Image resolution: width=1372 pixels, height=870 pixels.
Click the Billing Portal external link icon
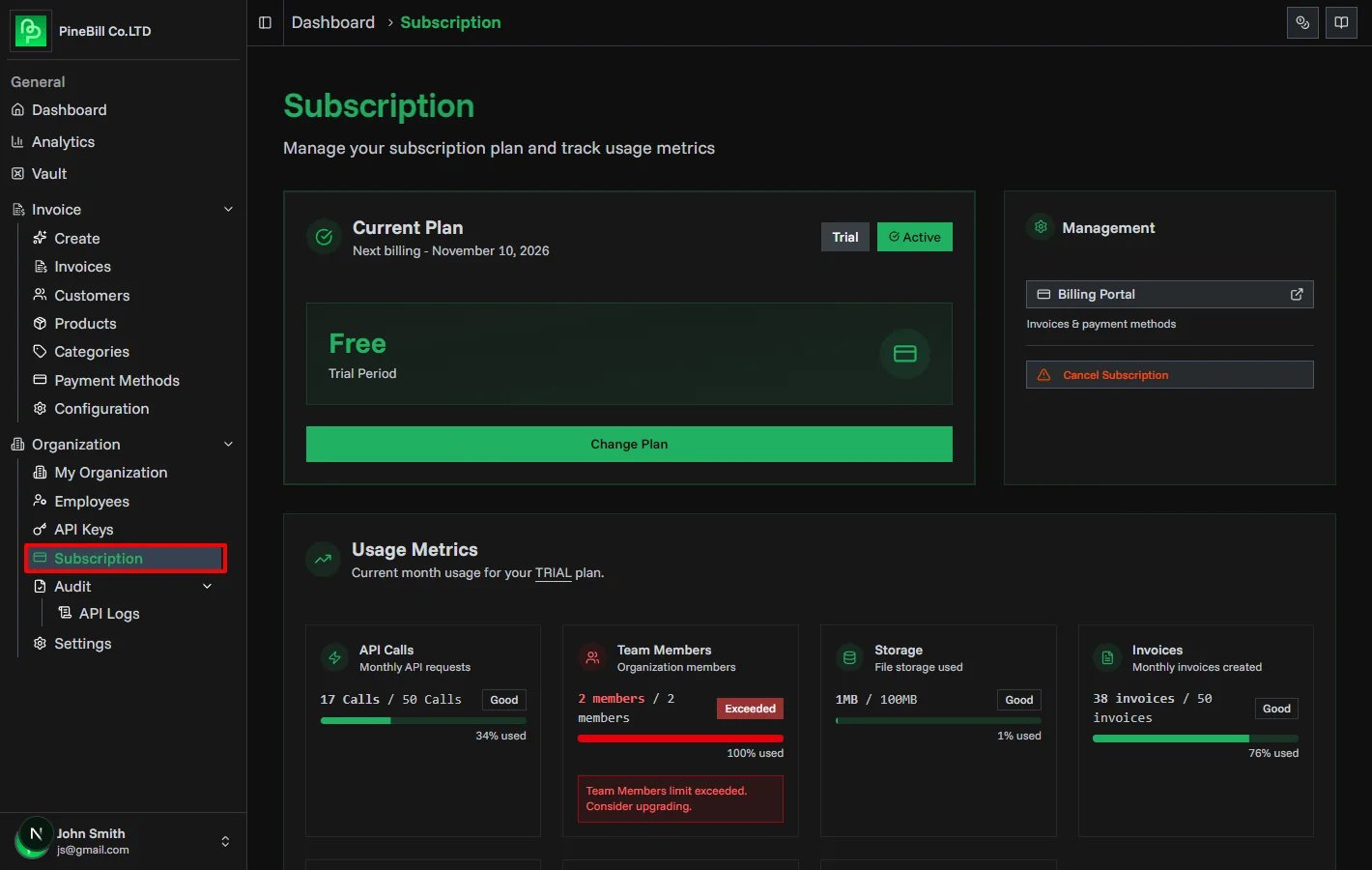[1296, 294]
